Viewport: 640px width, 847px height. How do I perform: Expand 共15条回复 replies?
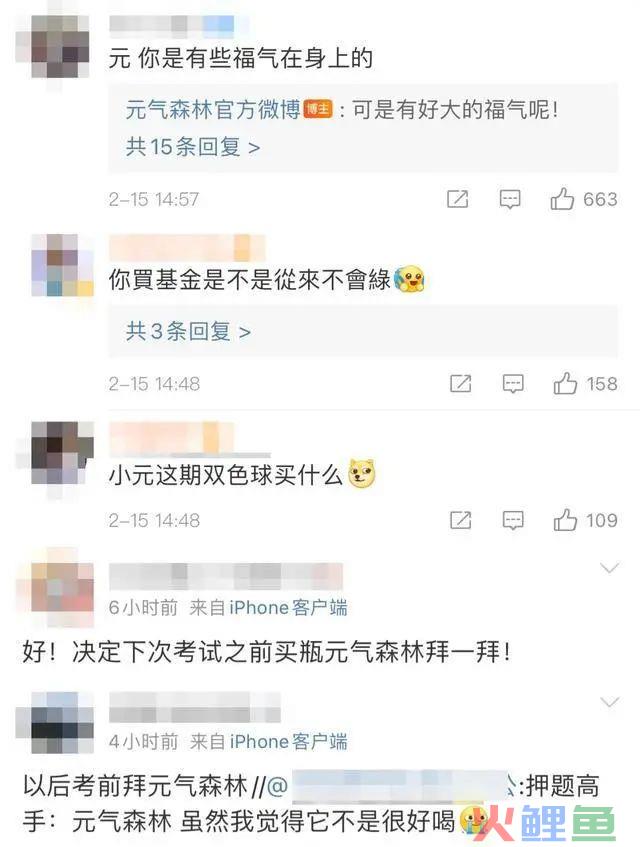click(x=193, y=147)
